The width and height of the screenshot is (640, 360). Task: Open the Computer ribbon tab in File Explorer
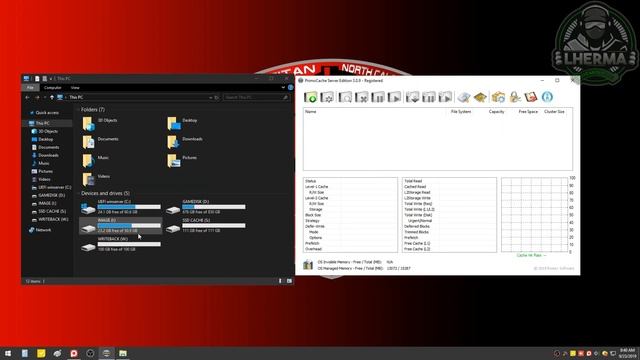53,87
